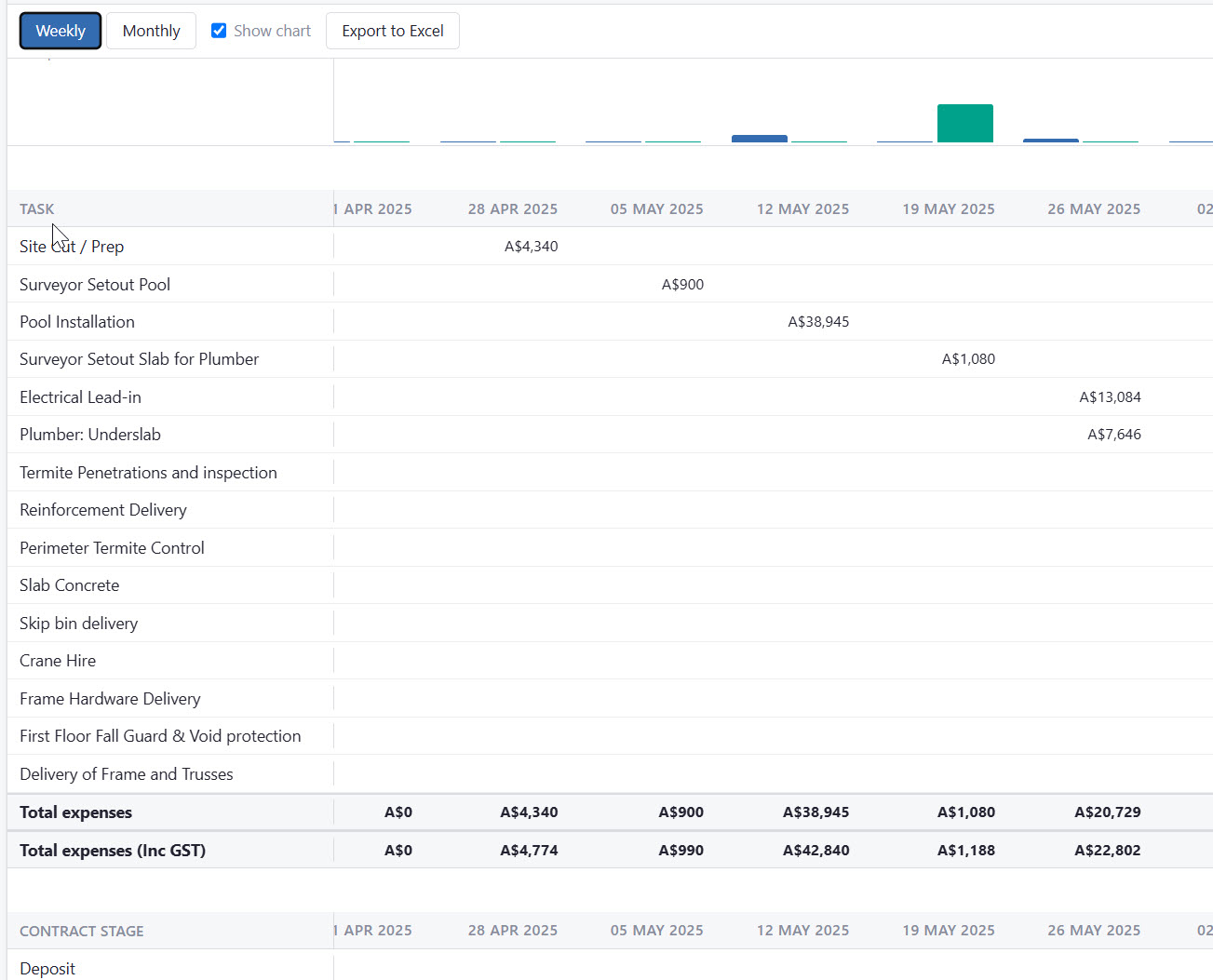Click the 12 MAY 2025 header in task table
This screenshot has width=1213, height=980.
[803, 209]
